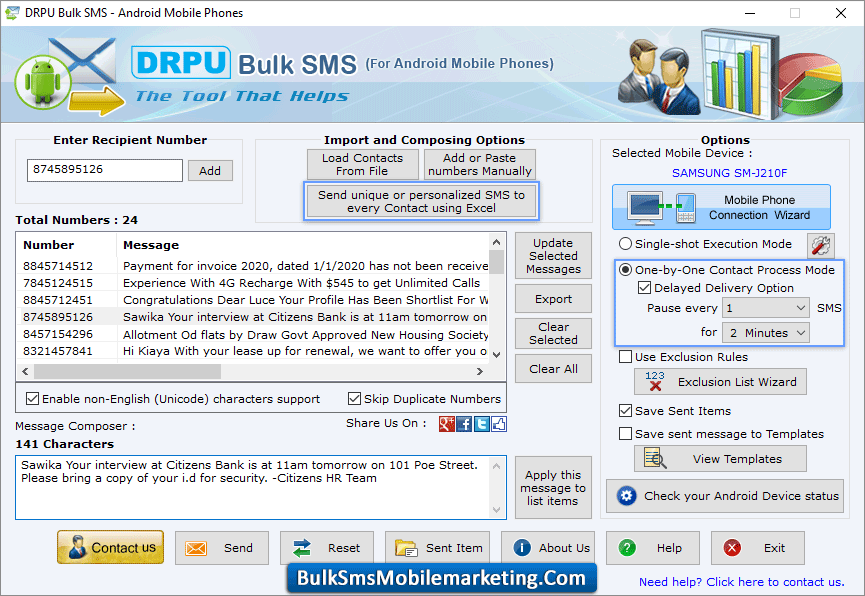Open Need help contact us link
Image resolution: width=865 pixels, height=596 pixels.
pos(741,582)
